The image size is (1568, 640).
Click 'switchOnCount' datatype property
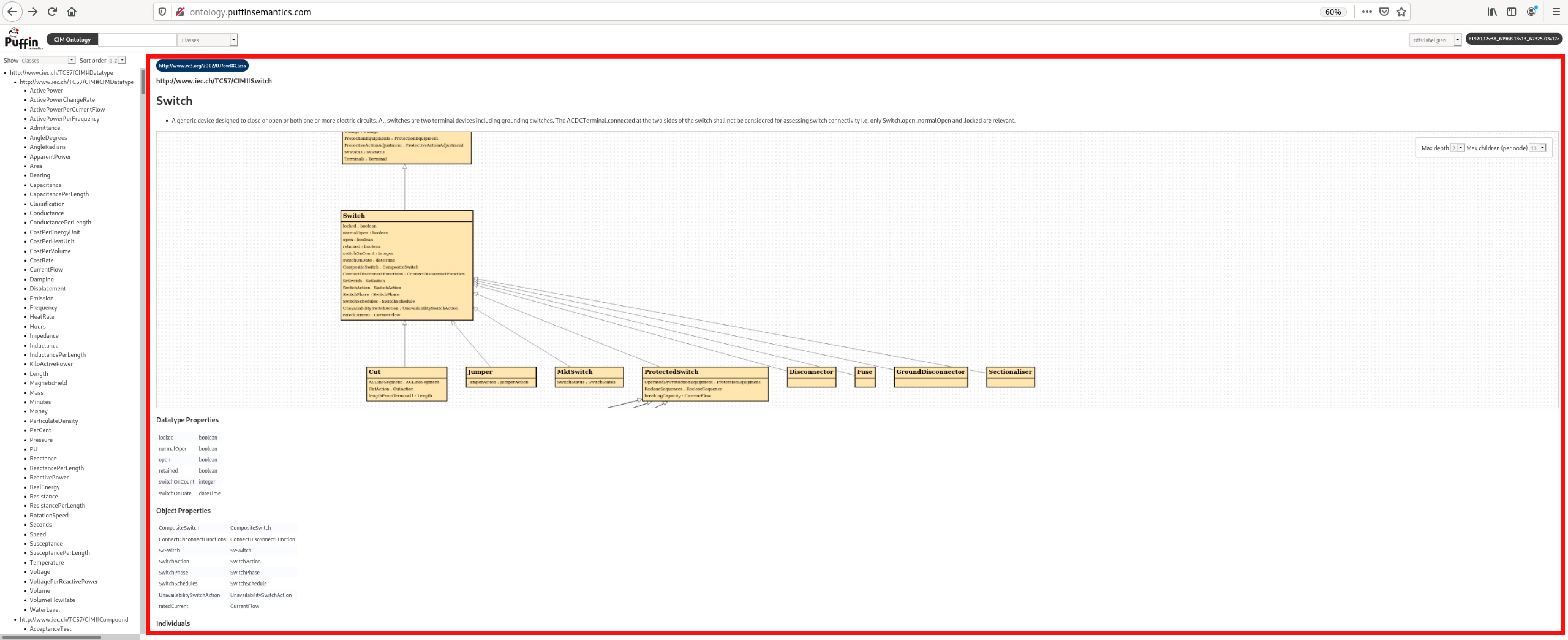177,482
